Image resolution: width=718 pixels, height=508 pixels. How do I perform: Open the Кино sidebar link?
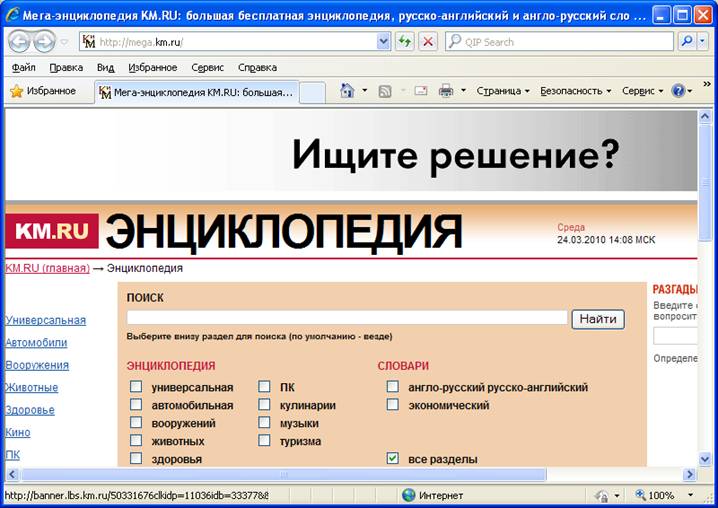(18, 432)
